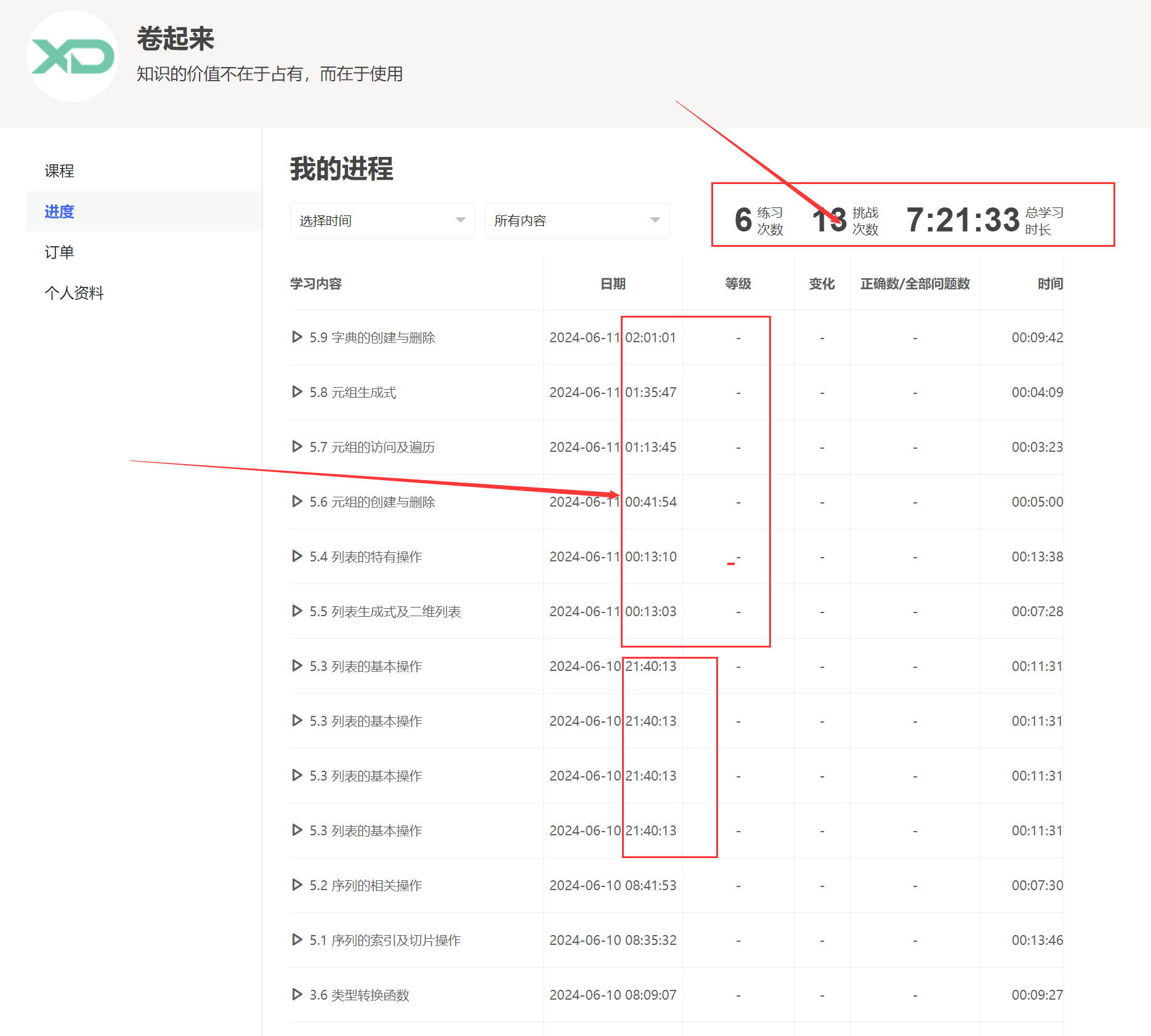Viewport: 1151px width, 1036px height.
Task: Open 个人资料 page in sidebar
Action: click(x=74, y=293)
